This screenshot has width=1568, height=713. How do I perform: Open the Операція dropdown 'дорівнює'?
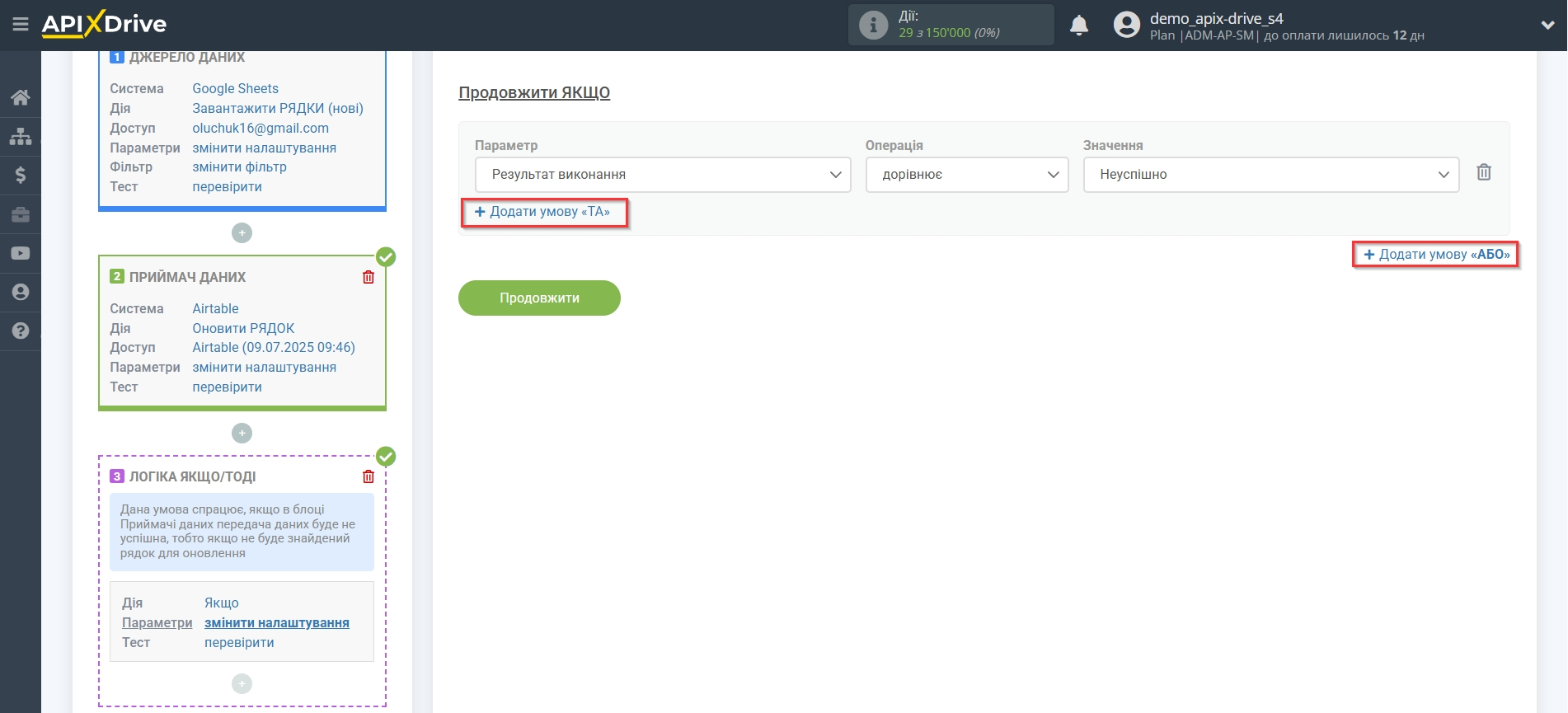pos(967,175)
